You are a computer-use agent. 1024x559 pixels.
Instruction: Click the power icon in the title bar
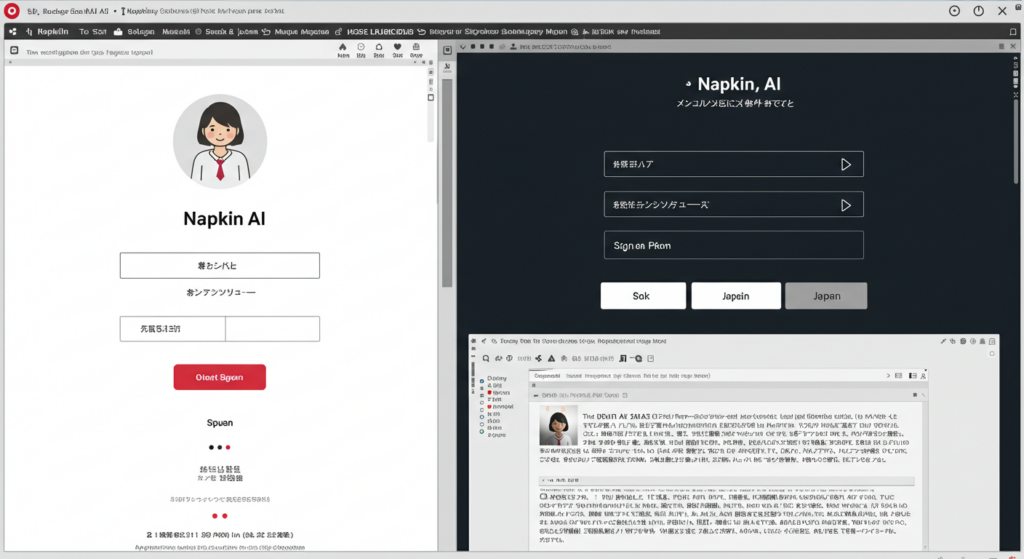point(978,10)
